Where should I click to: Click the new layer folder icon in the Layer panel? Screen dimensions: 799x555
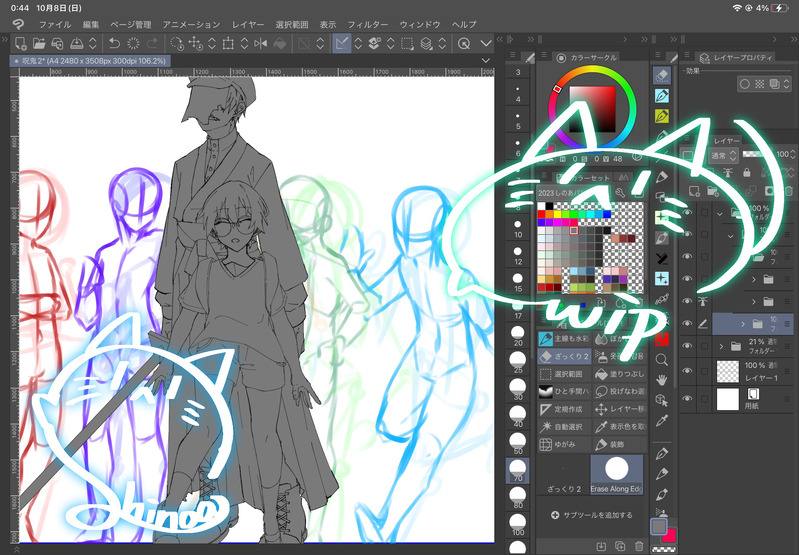click(x=712, y=191)
